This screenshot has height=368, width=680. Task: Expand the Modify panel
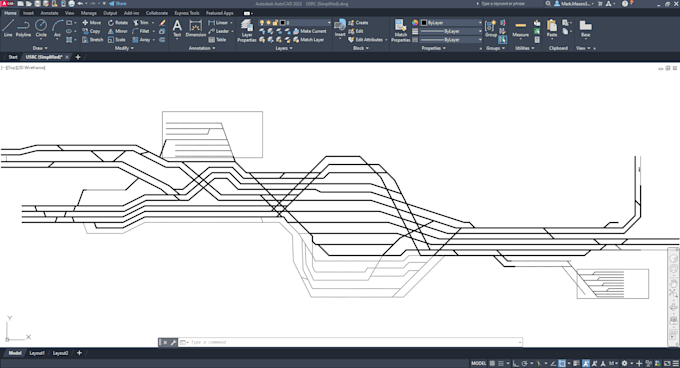[124, 48]
